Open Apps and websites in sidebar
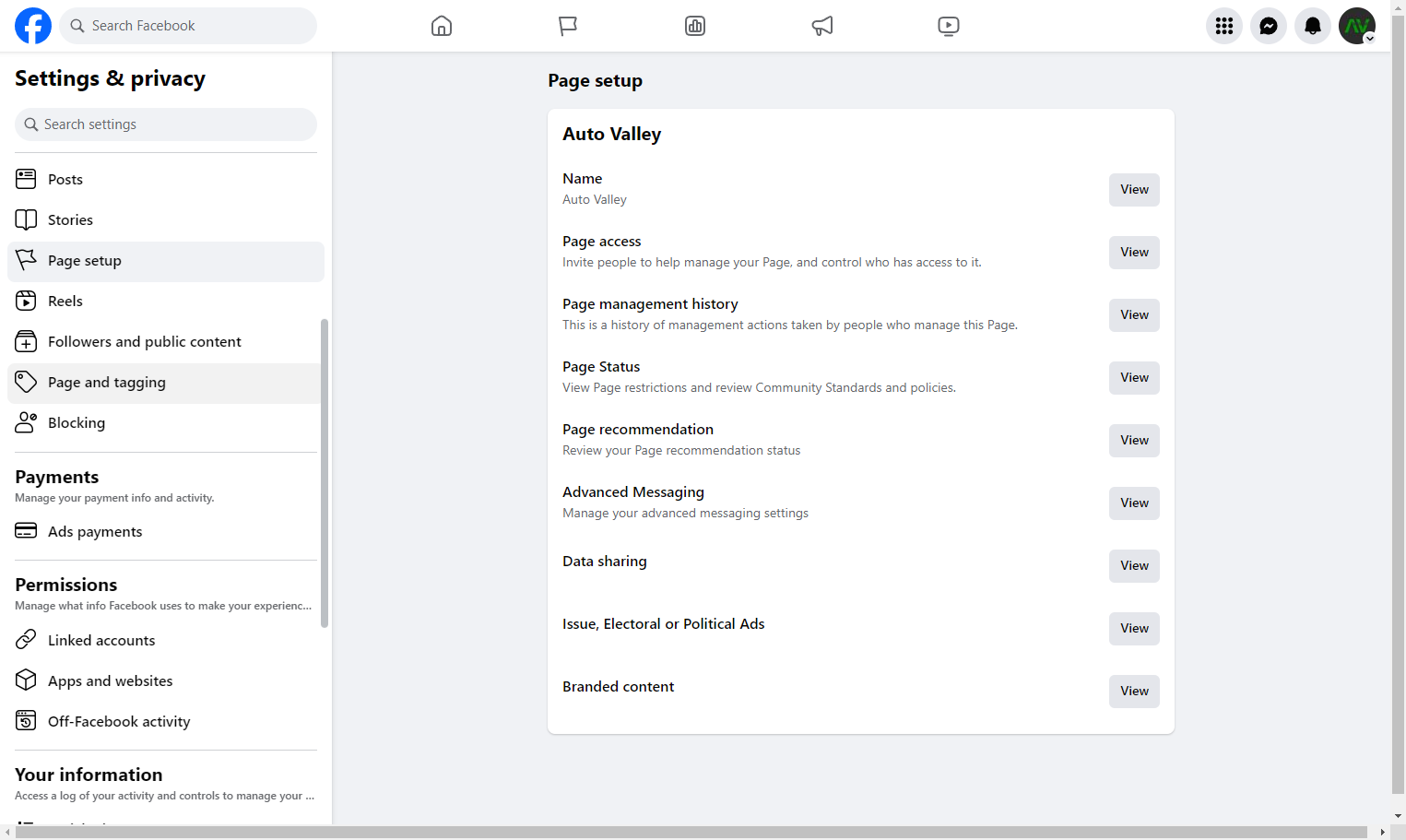Image resolution: width=1406 pixels, height=840 pixels. 166,680
